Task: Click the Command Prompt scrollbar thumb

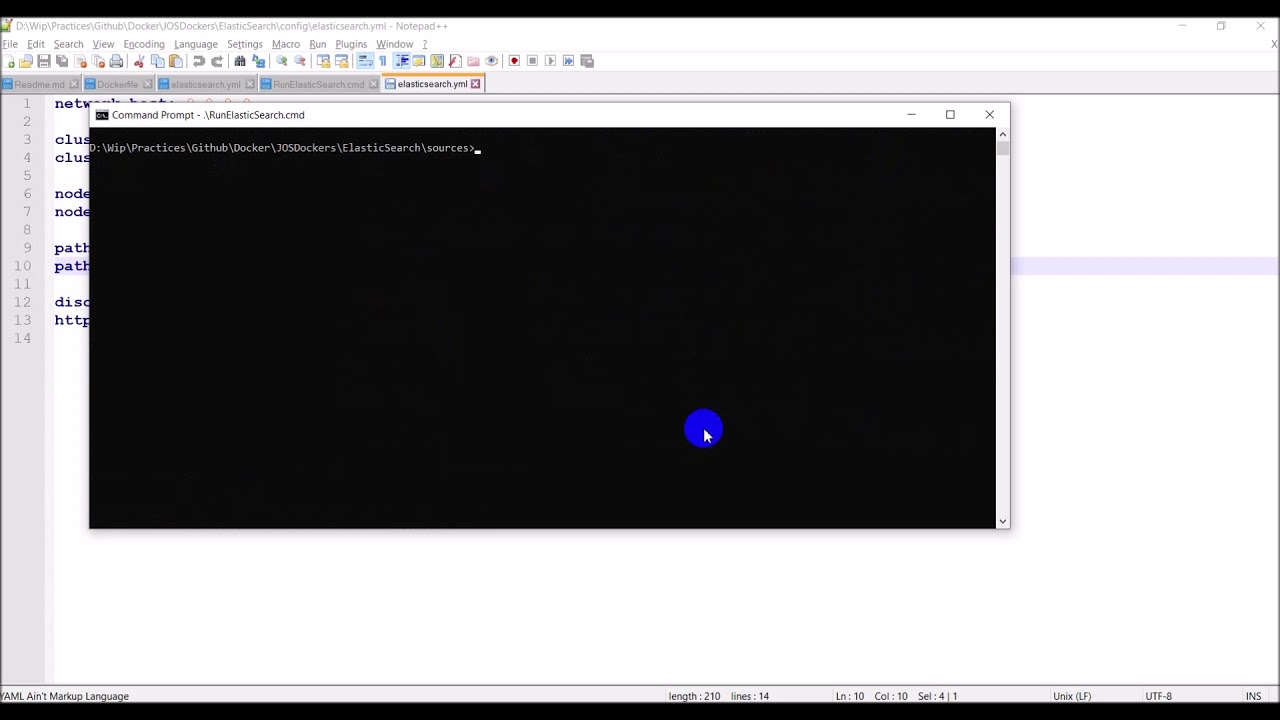Action: (1003, 148)
